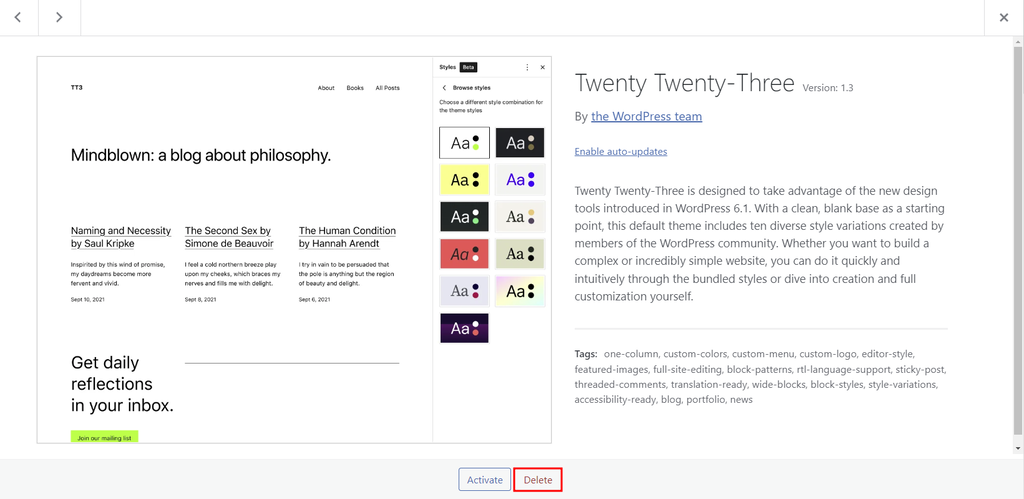Delete the Twenty Twenty-Three theme

538,480
